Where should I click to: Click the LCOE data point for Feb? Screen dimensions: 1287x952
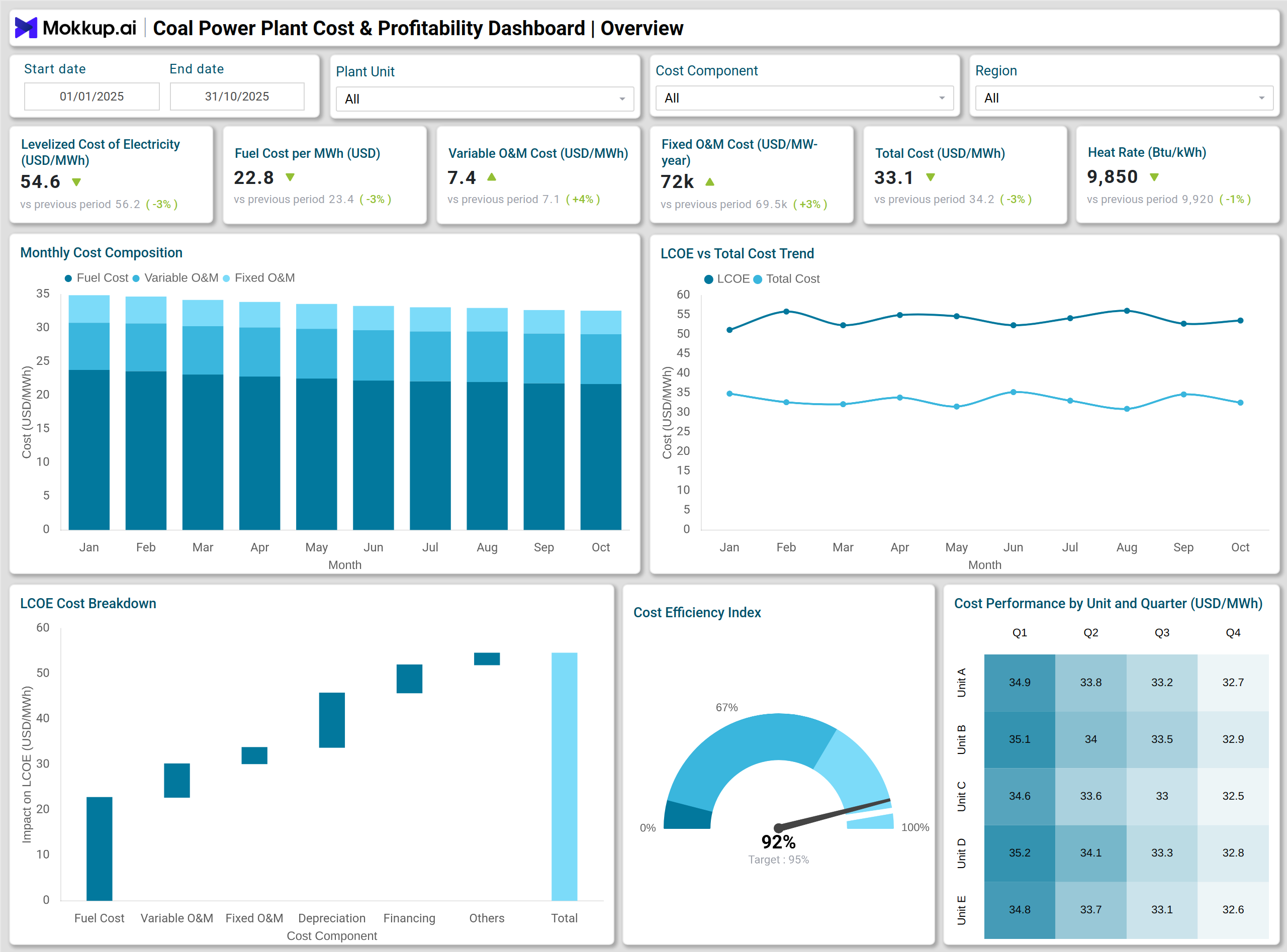coord(786,312)
